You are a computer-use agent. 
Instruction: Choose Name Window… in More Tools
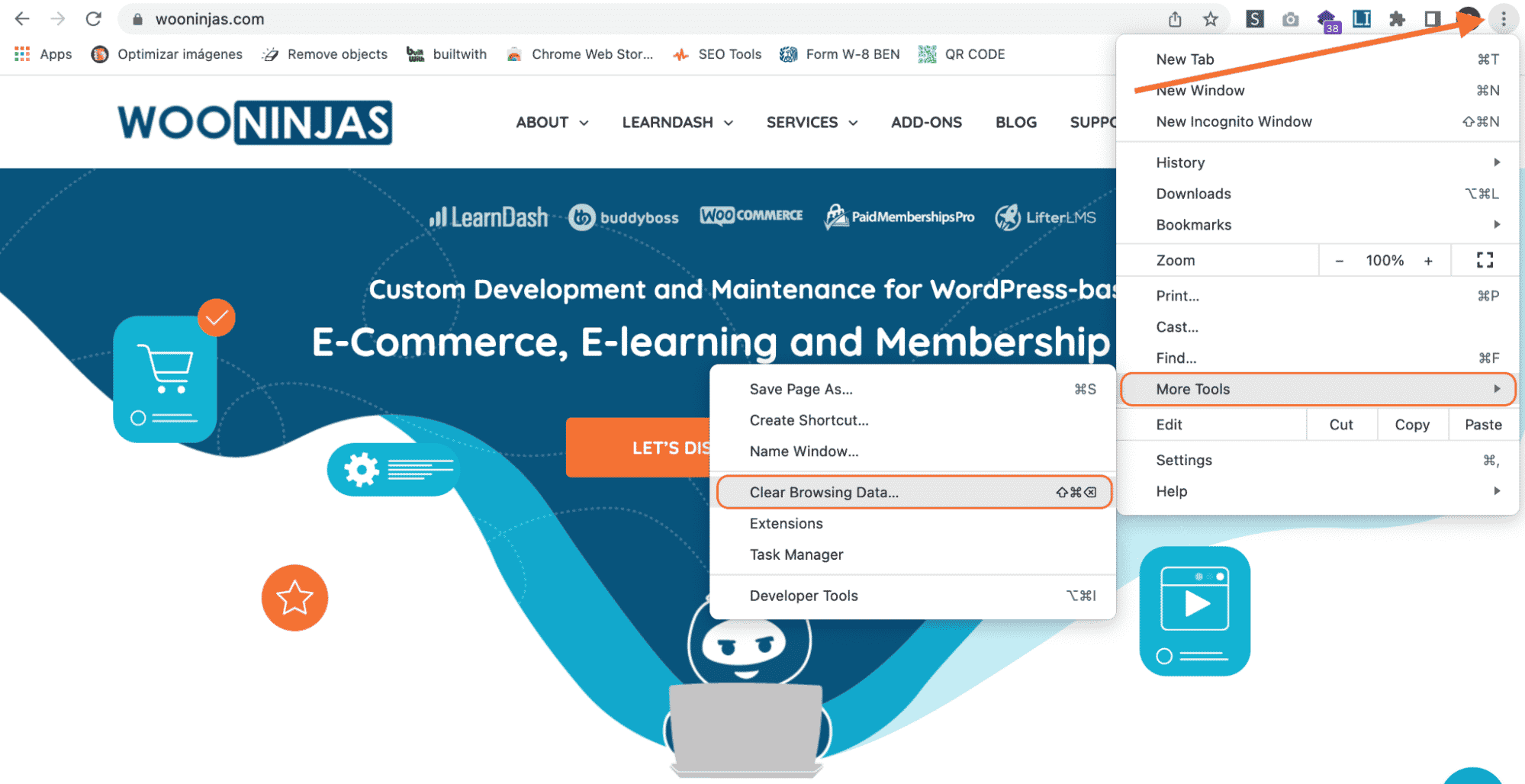coord(913,451)
